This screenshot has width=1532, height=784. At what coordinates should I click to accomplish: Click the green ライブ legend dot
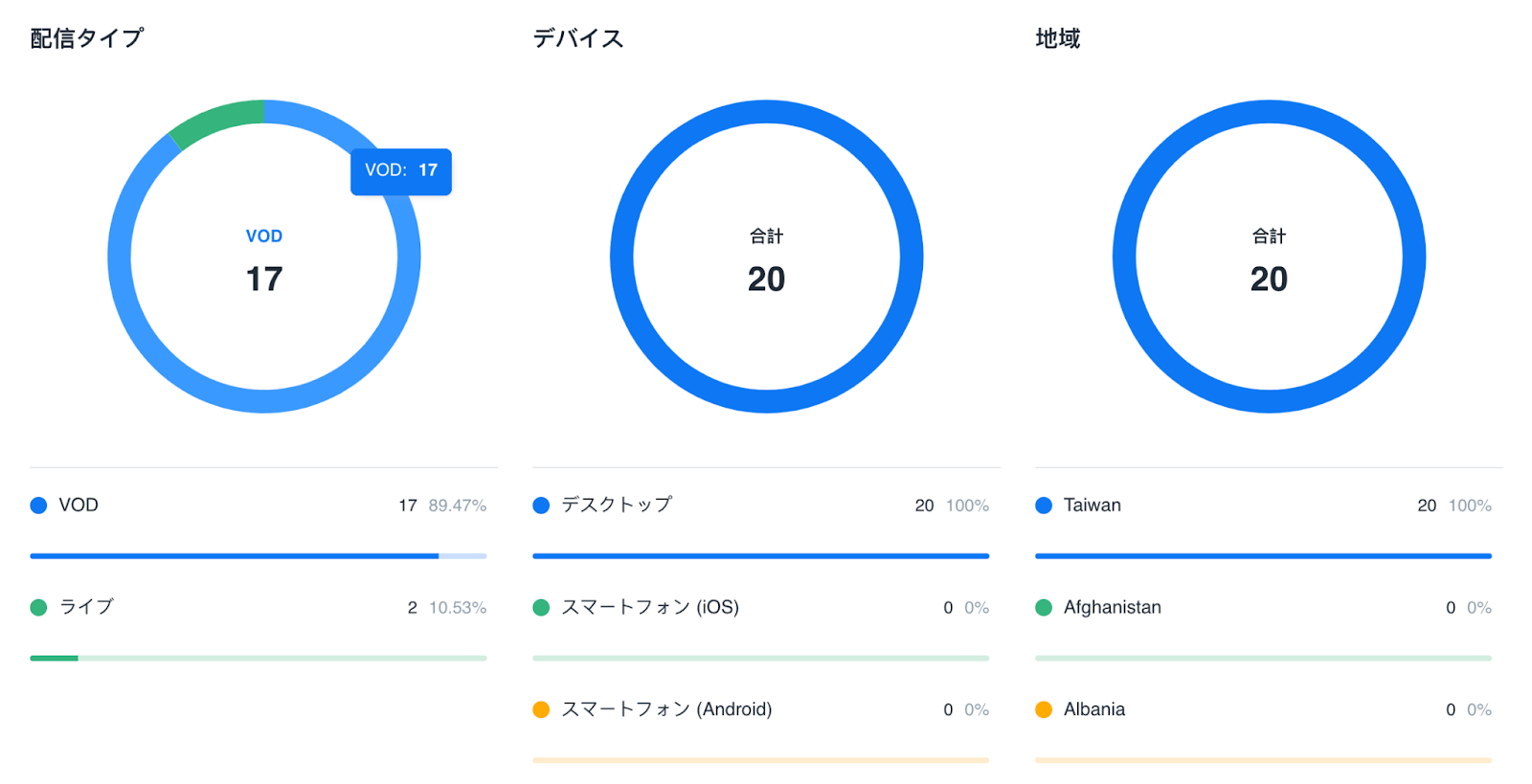click(38, 608)
